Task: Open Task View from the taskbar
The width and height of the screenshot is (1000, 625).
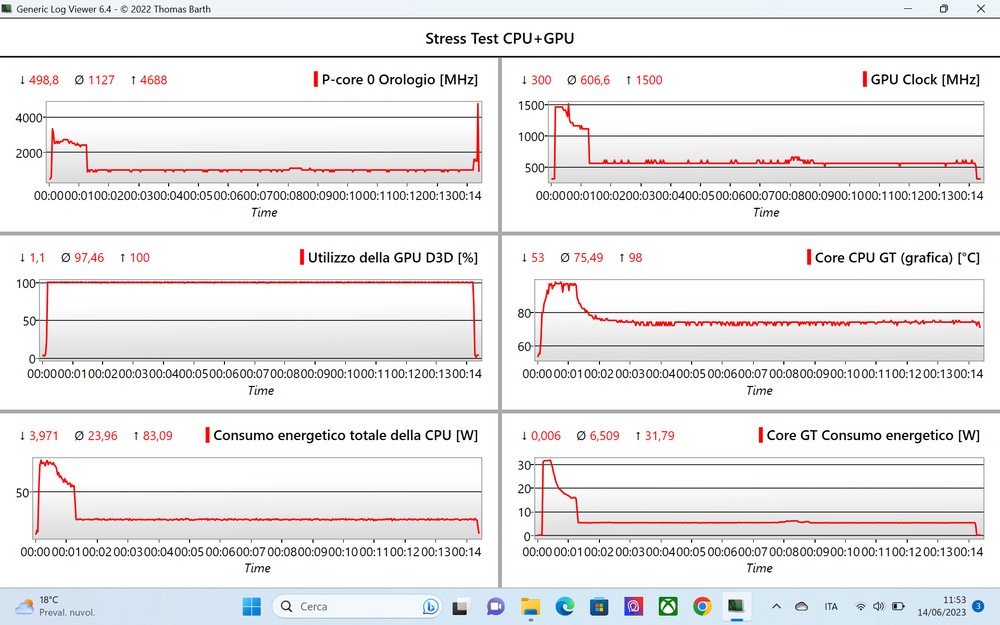Action: [x=462, y=606]
